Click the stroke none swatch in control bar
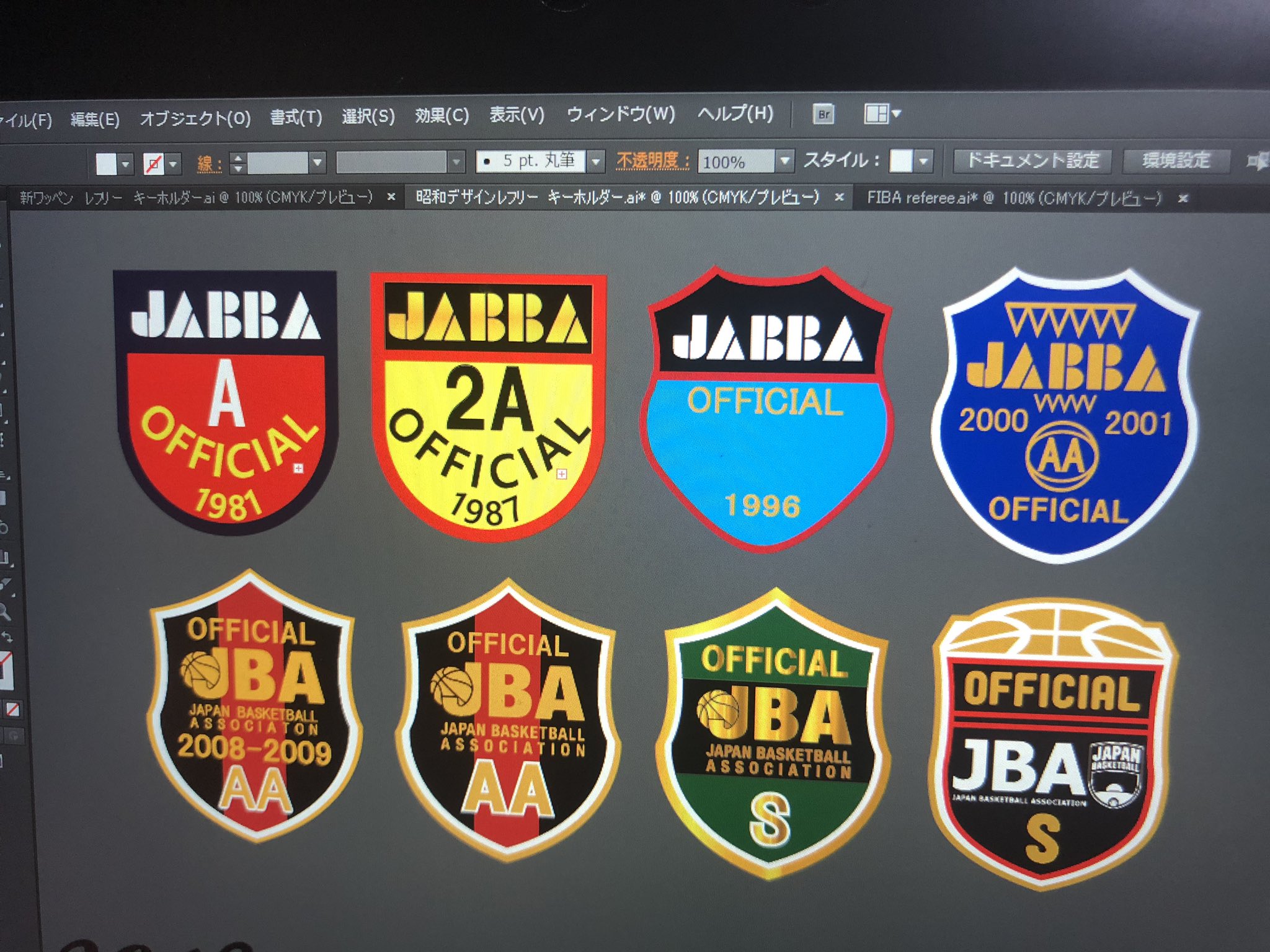The image size is (1270, 952). (154, 165)
